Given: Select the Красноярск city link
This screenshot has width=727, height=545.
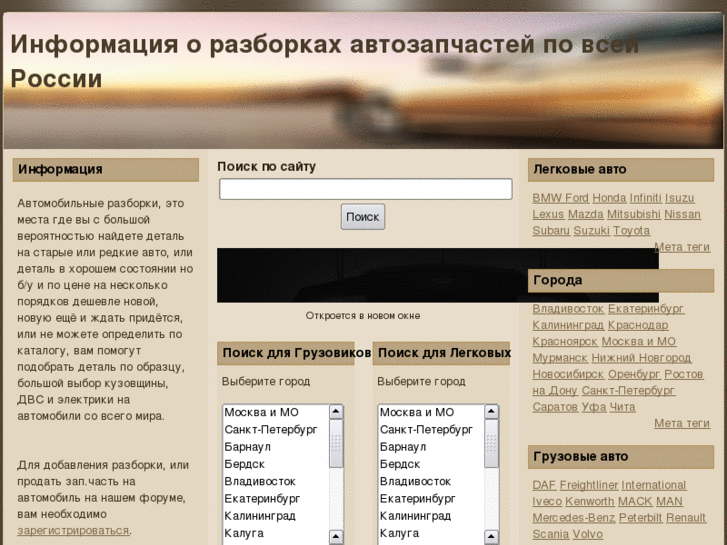Looking at the screenshot, I should pos(564,342).
